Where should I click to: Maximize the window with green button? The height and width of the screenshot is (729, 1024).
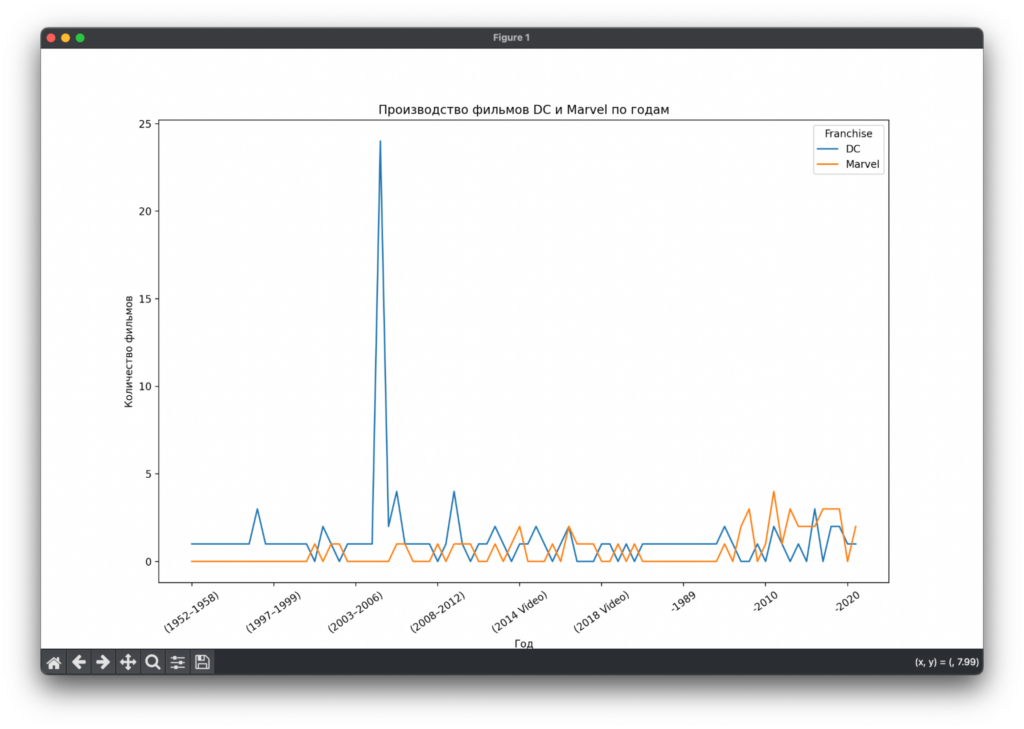[x=81, y=38]
